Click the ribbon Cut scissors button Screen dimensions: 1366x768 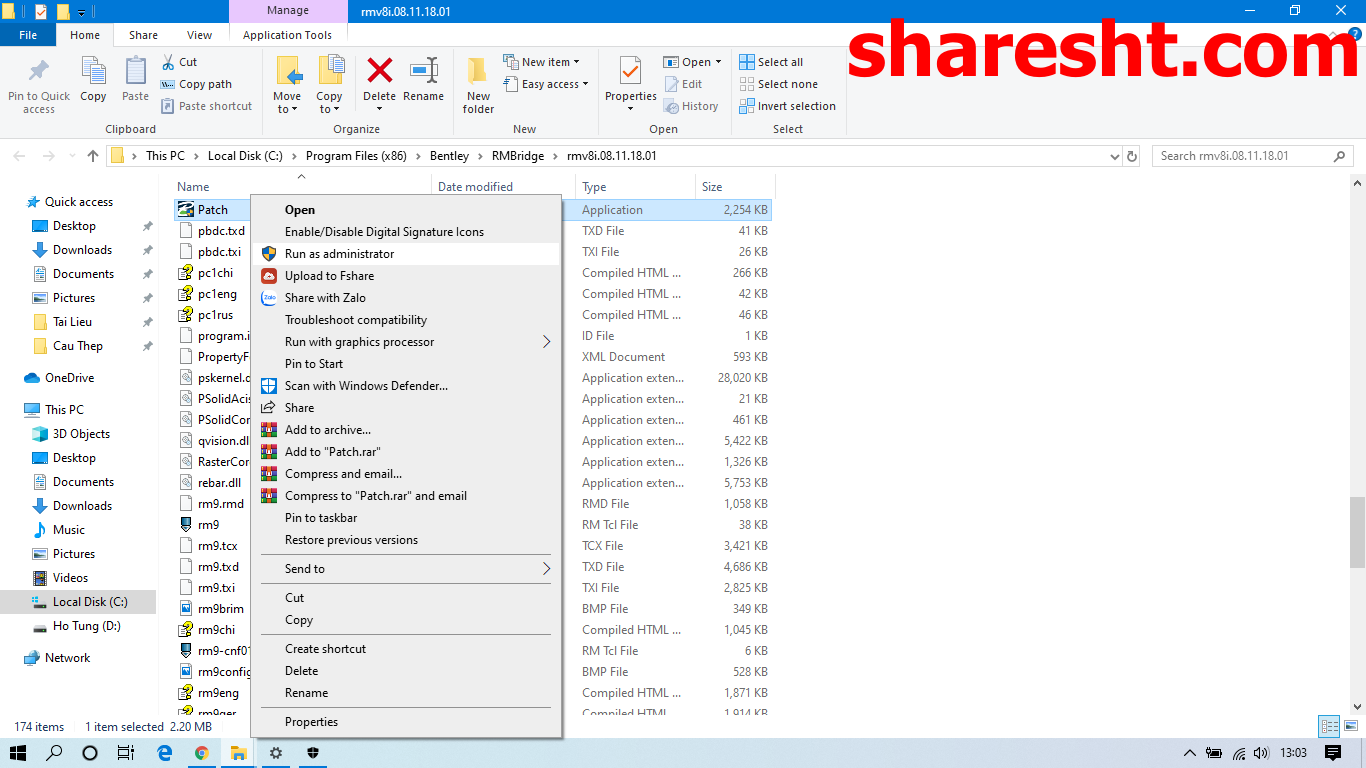coord(179,62)
